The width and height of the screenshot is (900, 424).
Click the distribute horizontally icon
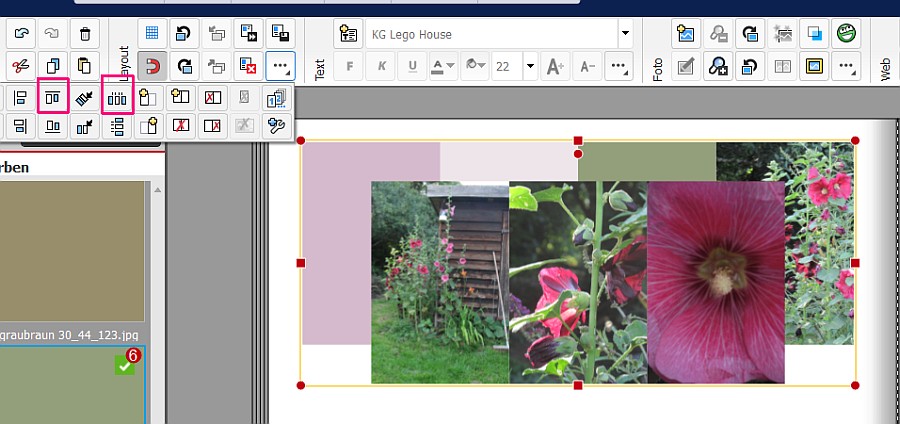(x=118, y=97)
